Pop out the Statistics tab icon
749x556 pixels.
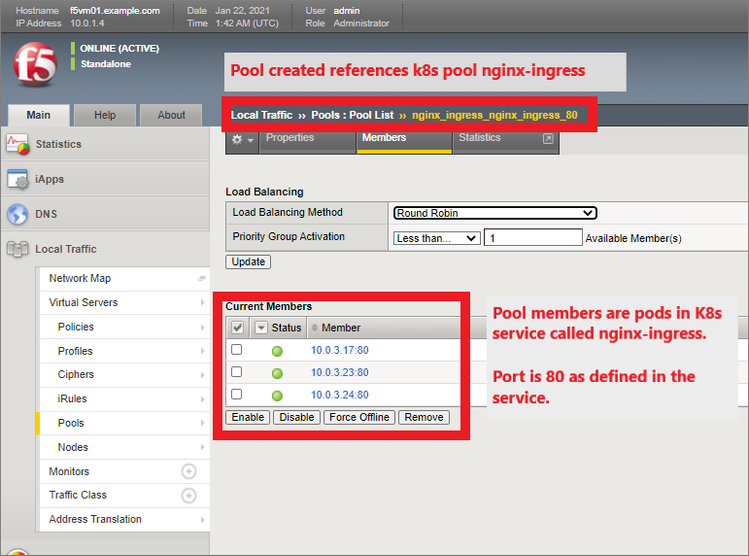pos(548,139)
